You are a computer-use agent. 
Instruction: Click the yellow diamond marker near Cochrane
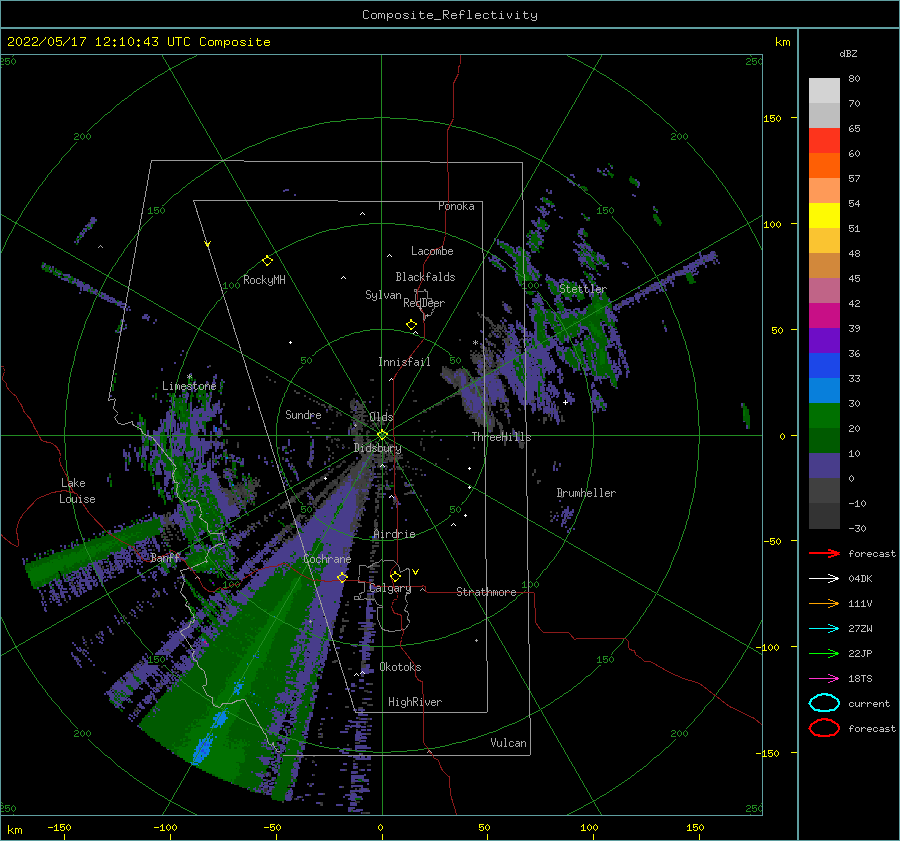pyautogui.click(x=342, y=577)
